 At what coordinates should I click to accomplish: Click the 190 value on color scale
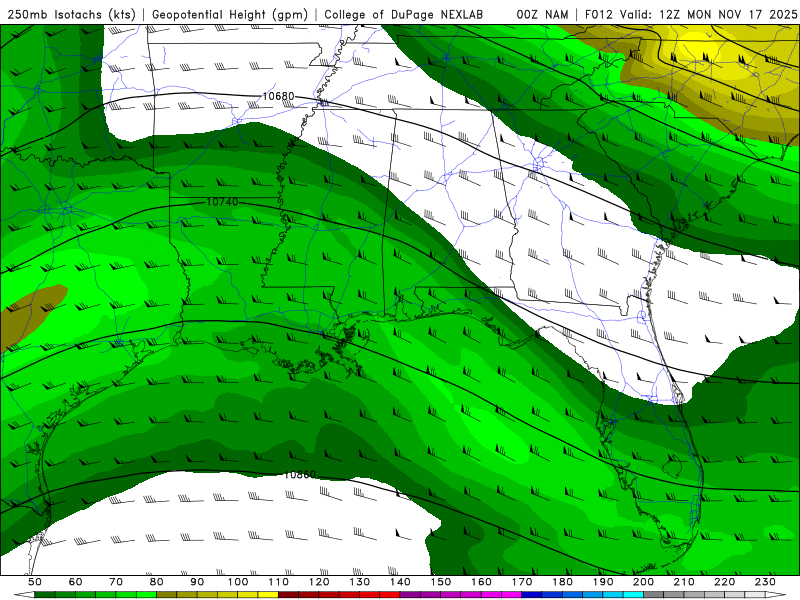(x=603, y=582)
